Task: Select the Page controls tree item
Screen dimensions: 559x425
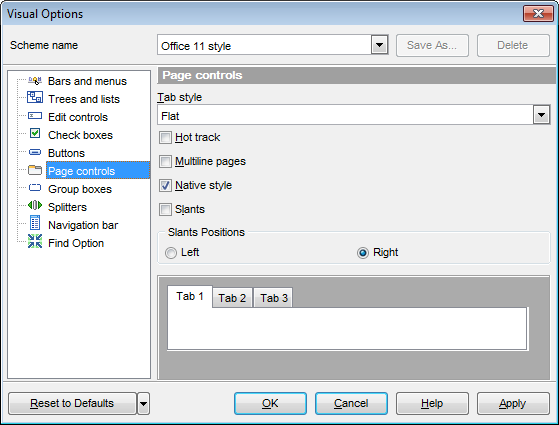Action: [x=98, y=170]
